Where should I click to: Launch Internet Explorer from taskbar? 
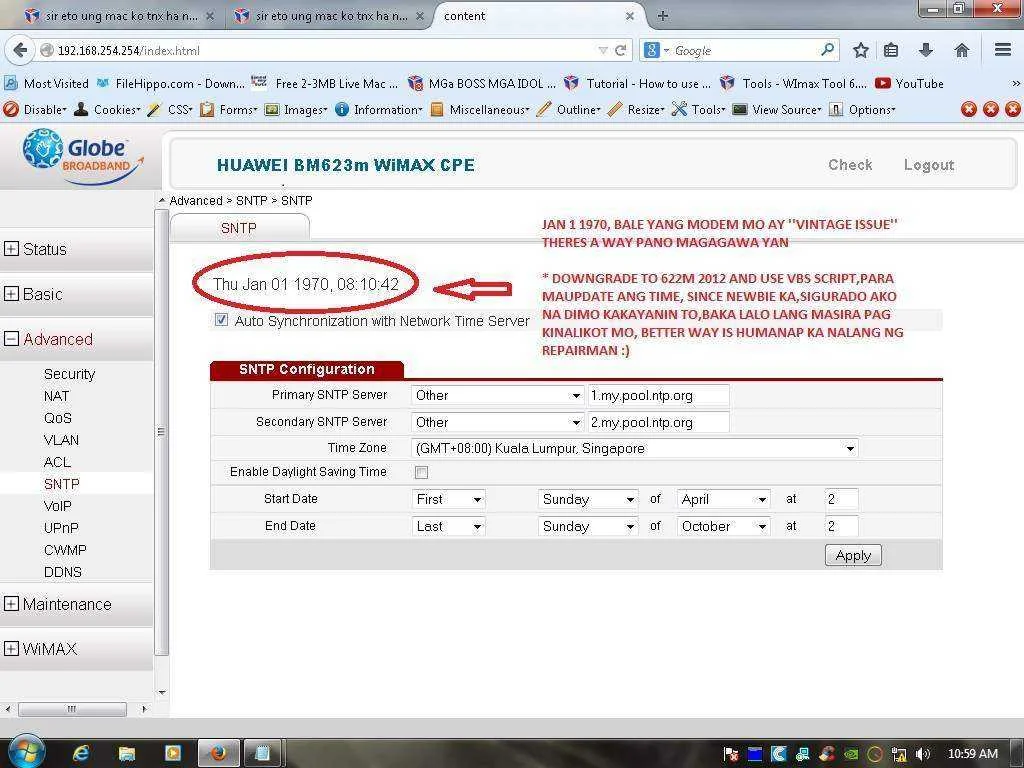click(x=81, y=754)
